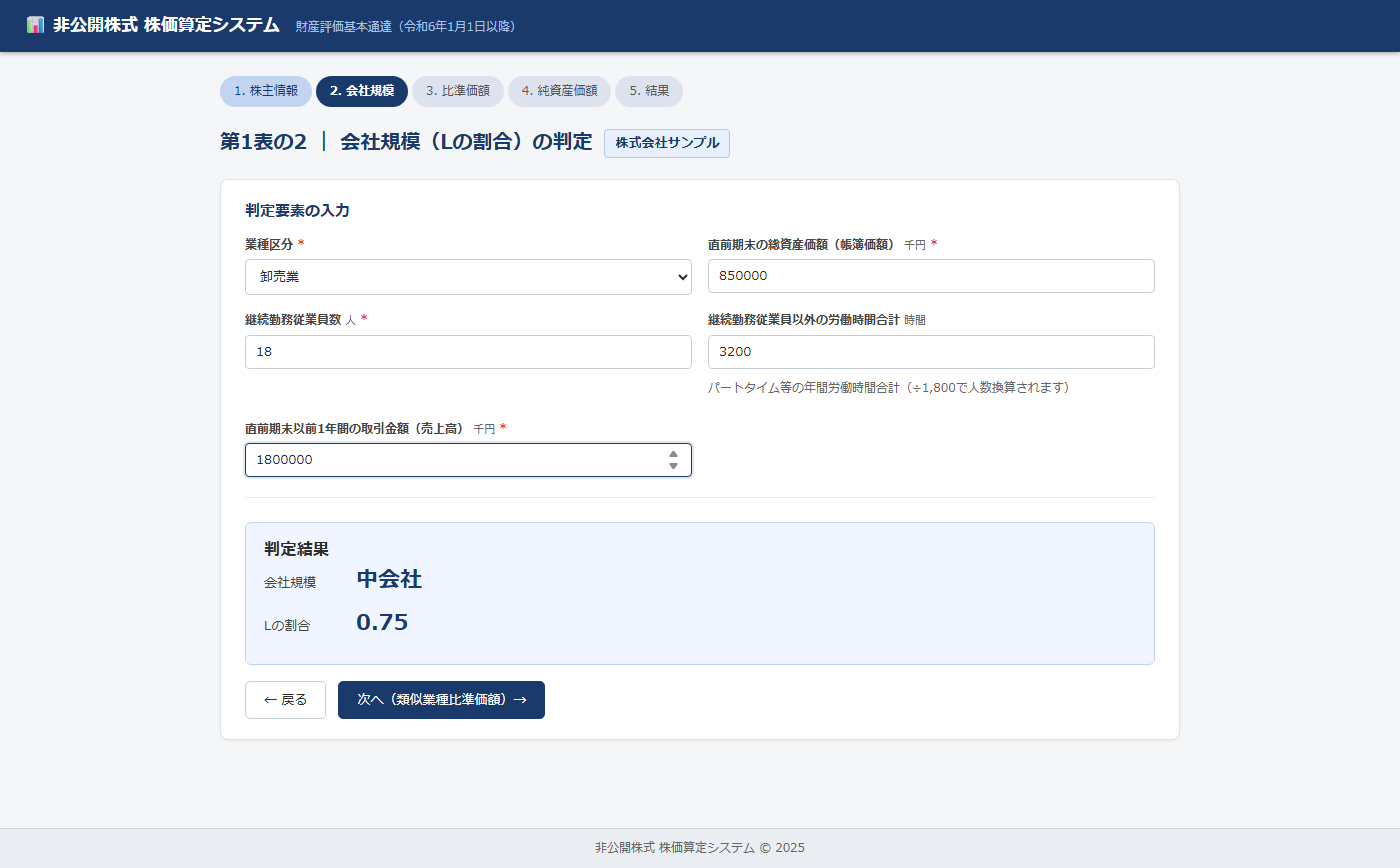Focus the 総資産価額 field containing 850000
Image resolution: width=1400 pixels, height=868 pixels.
click(931, 276)
